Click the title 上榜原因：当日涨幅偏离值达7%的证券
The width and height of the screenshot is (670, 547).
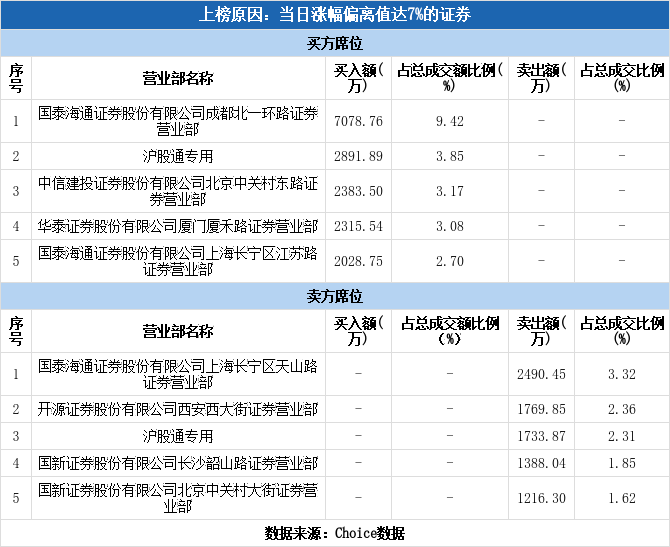click(x=335, y=15)
